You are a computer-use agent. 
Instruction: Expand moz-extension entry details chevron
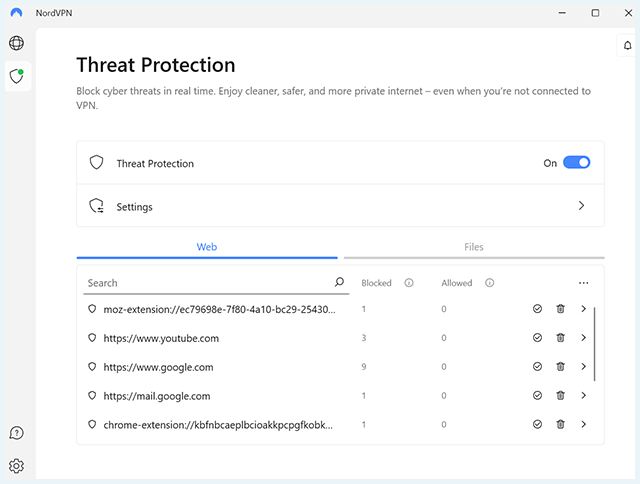(x=583, y=309)
